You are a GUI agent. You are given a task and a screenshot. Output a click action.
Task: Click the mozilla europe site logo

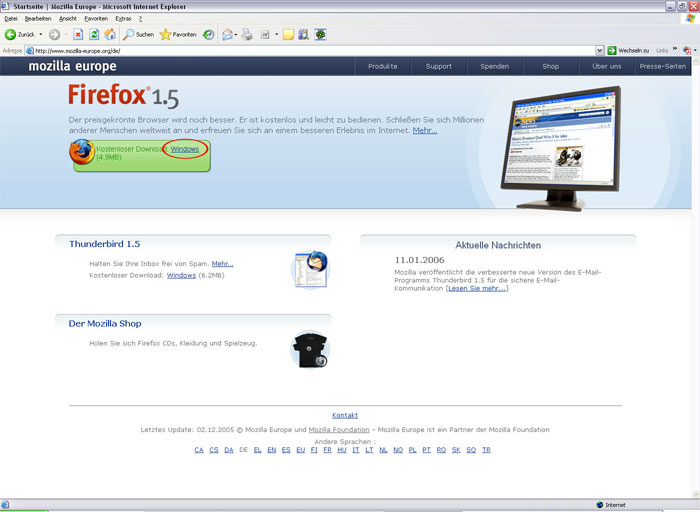click(x=72, y=66)
